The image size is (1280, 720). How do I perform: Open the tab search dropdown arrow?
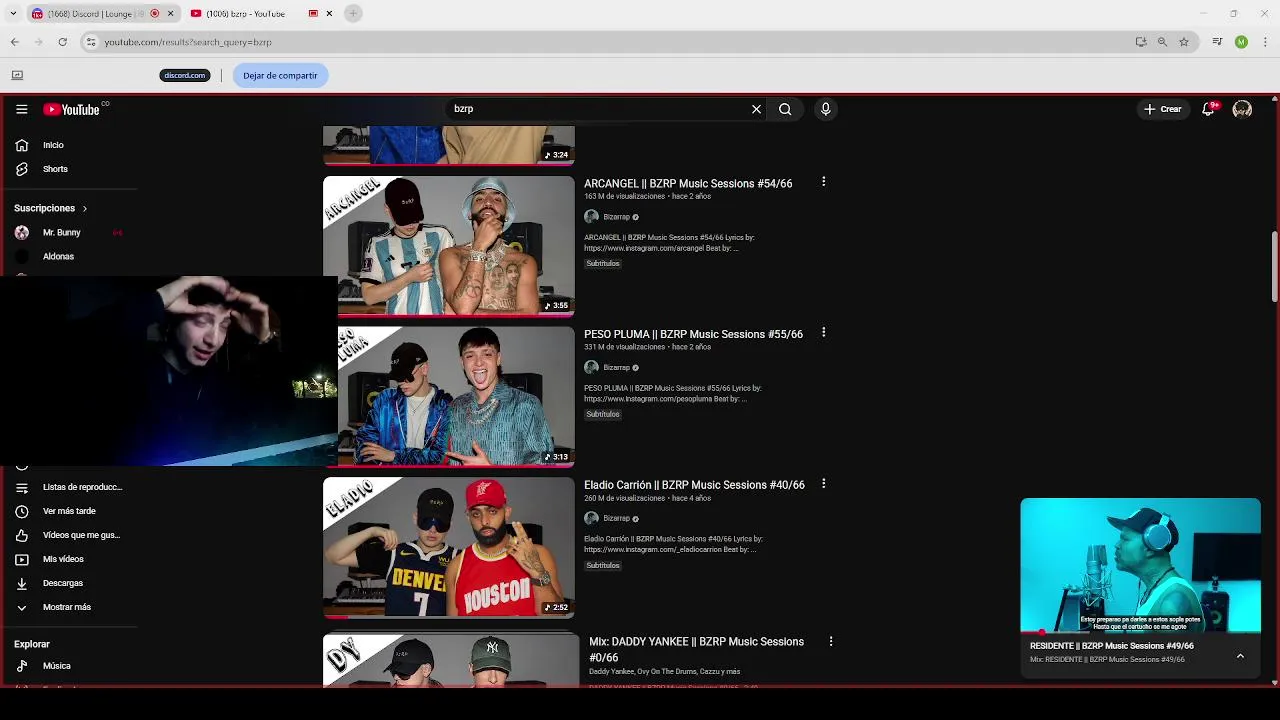point(12,13)
